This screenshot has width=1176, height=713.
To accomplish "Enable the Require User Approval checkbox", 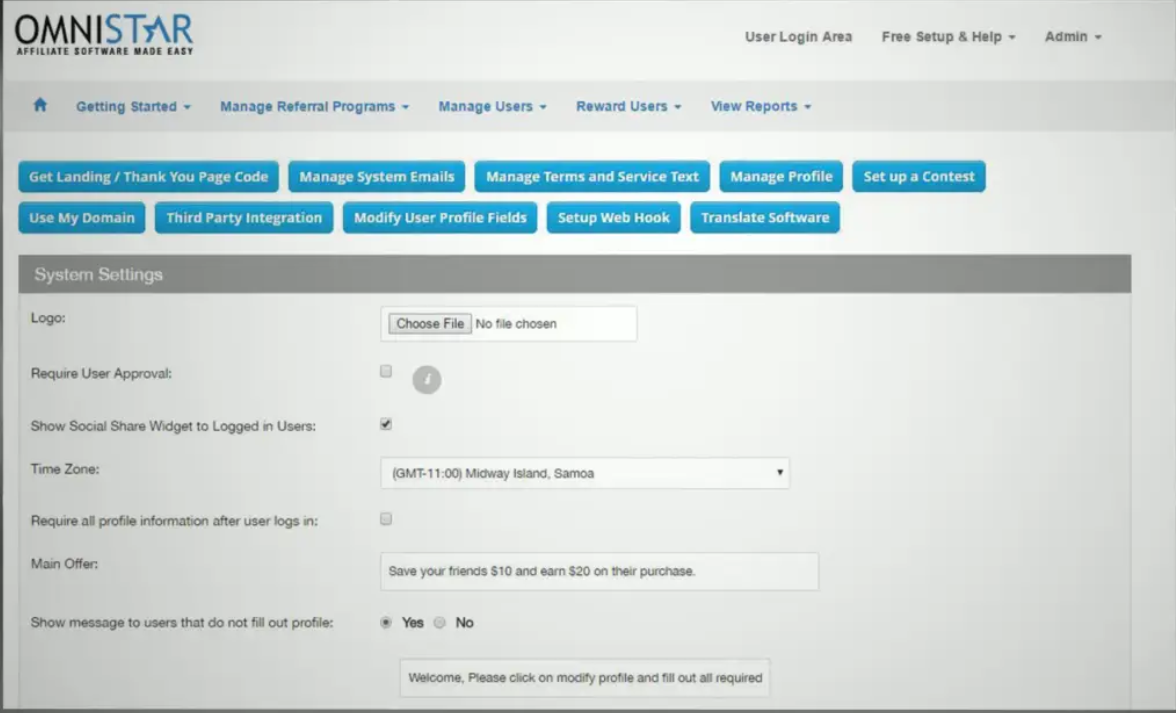I will (x=385, y=371).
